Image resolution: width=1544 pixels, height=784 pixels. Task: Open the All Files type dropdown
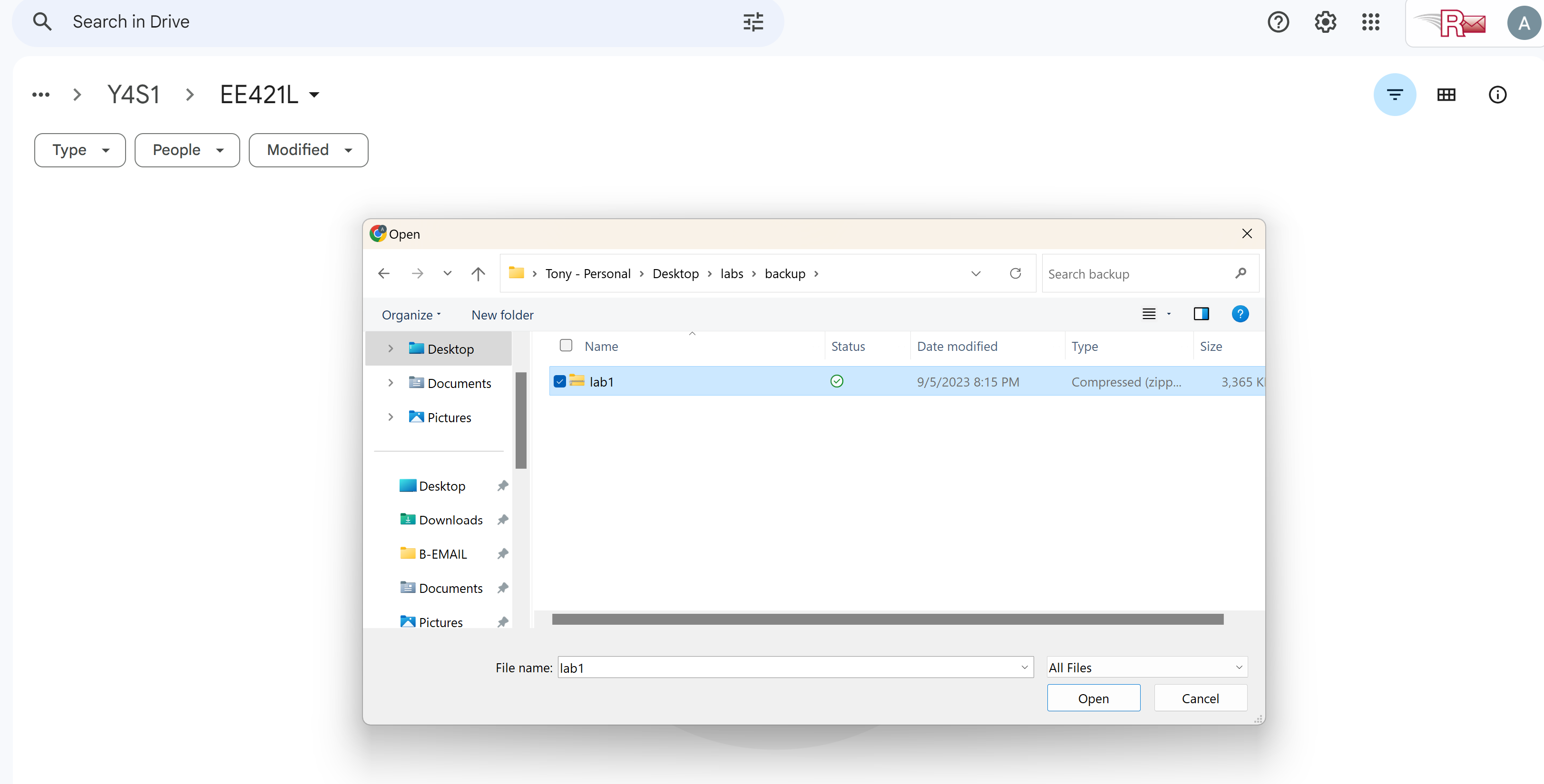pos(1146,667)
